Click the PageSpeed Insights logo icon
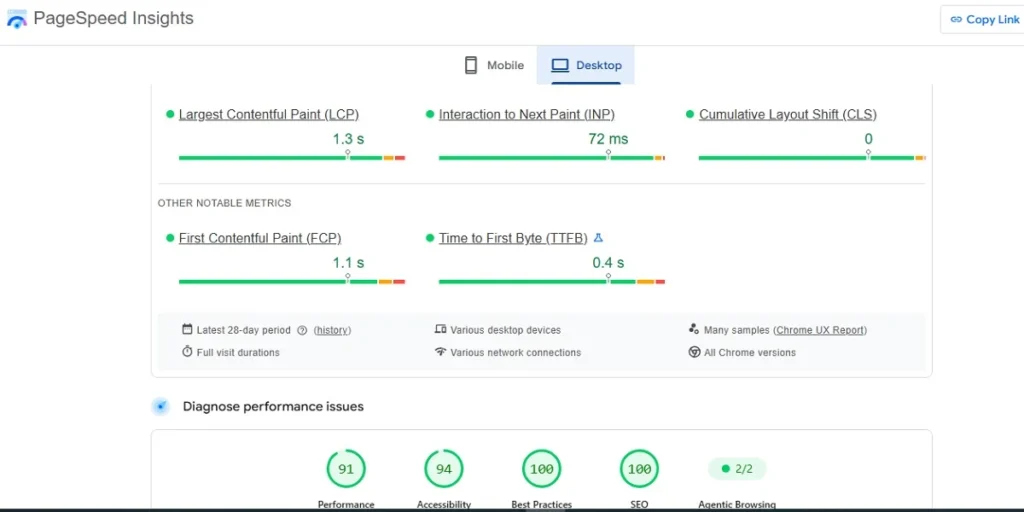The width and height of the screenshot is (1024, 512). [16, 19]
